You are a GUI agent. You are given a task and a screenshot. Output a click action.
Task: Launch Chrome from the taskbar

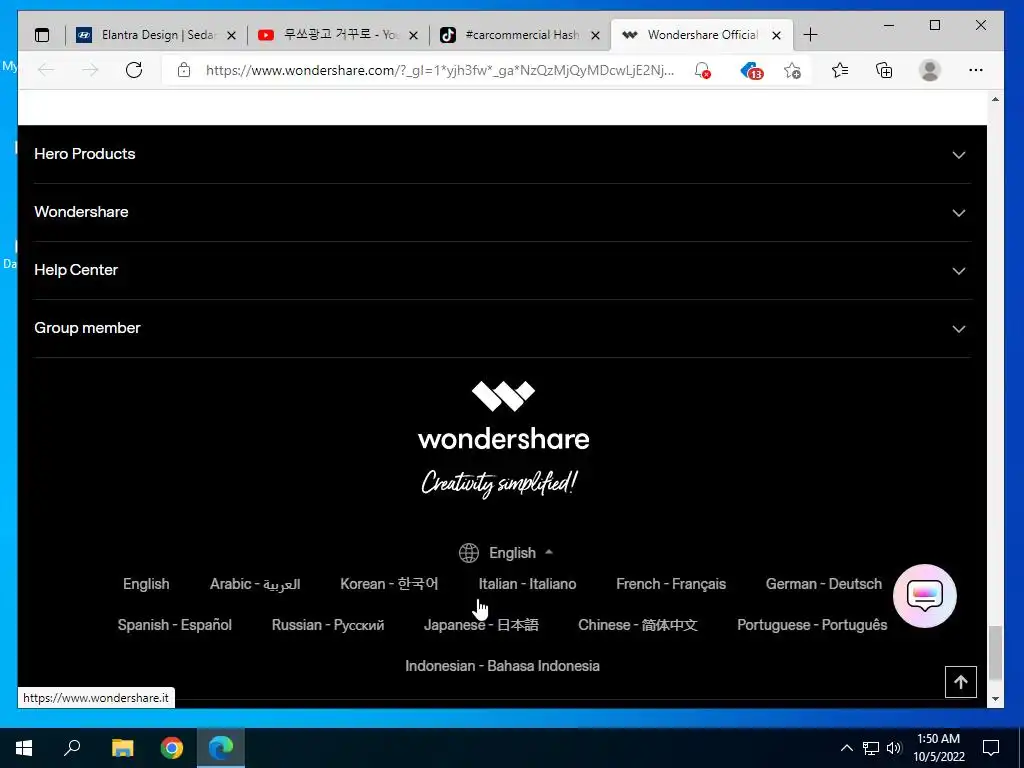172,748
